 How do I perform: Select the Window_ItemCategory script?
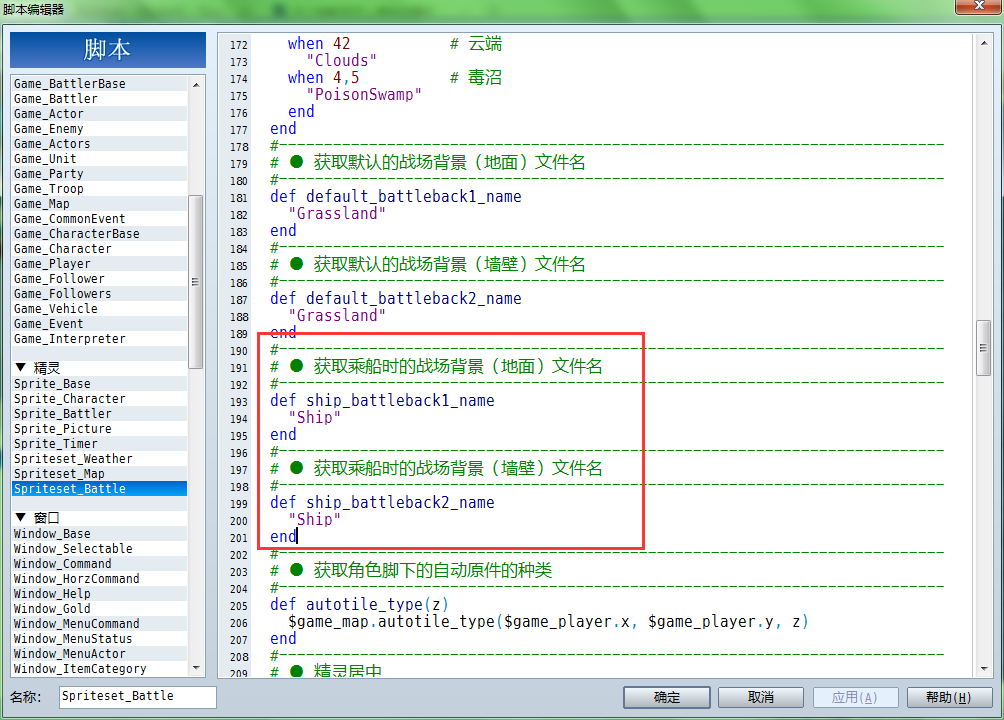(x=100, y=668)
